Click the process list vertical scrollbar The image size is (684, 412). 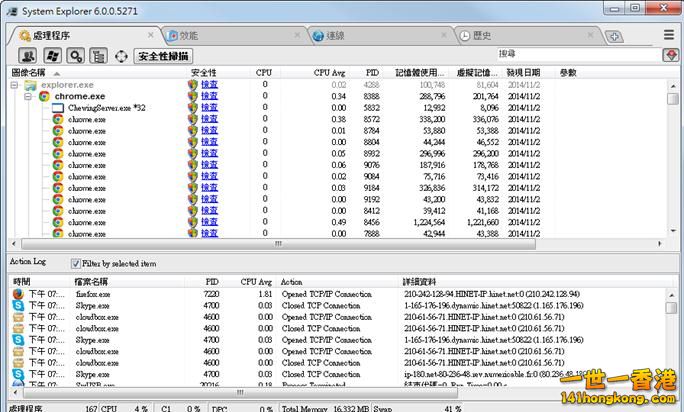(673, 160)
